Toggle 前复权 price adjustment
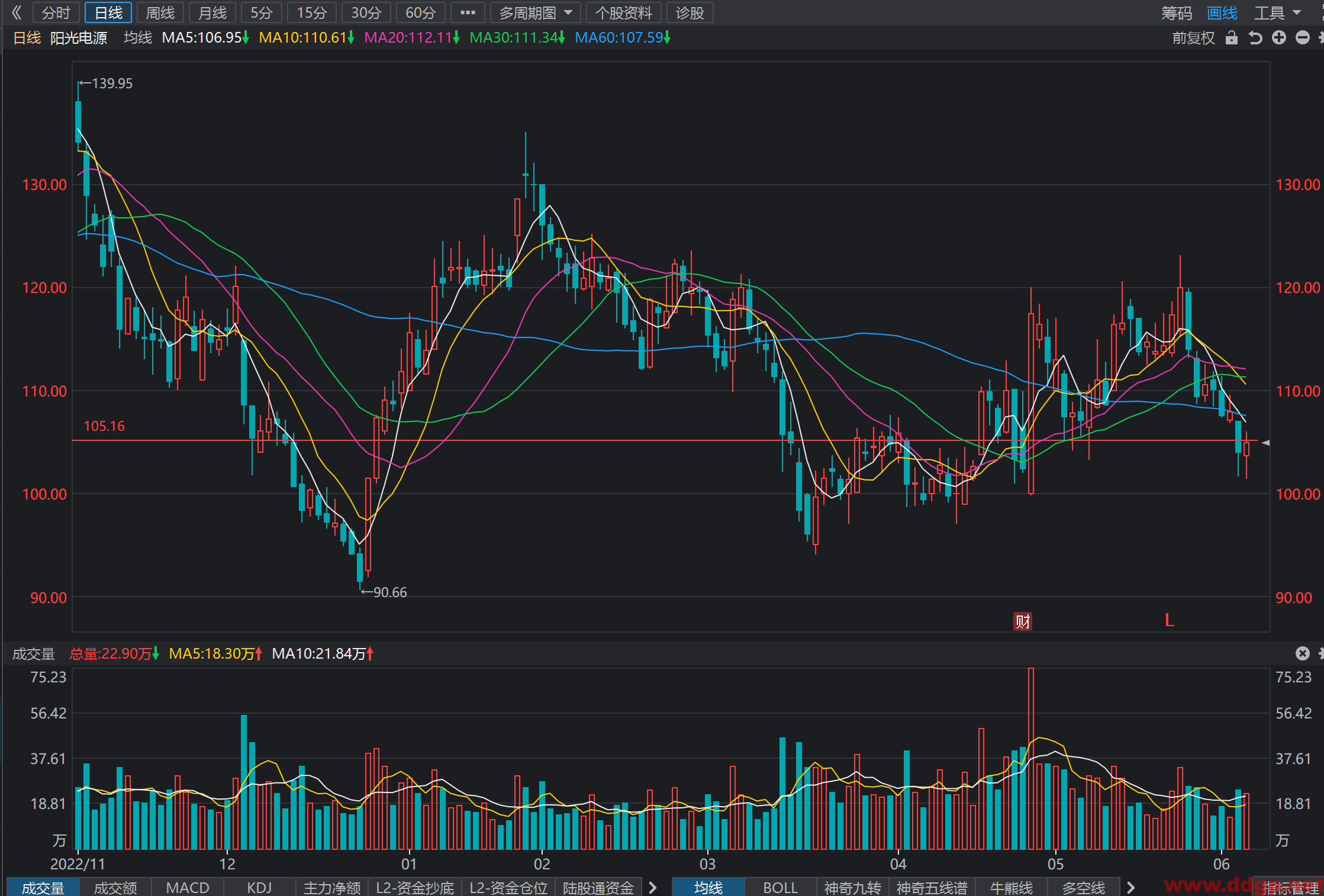 [1193, 38]
